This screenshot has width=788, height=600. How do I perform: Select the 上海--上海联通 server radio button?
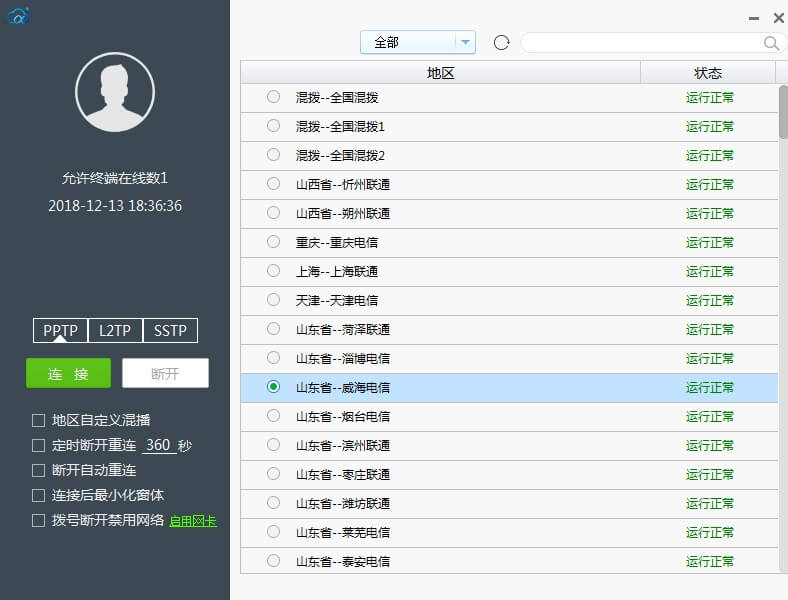click(273, 271)
